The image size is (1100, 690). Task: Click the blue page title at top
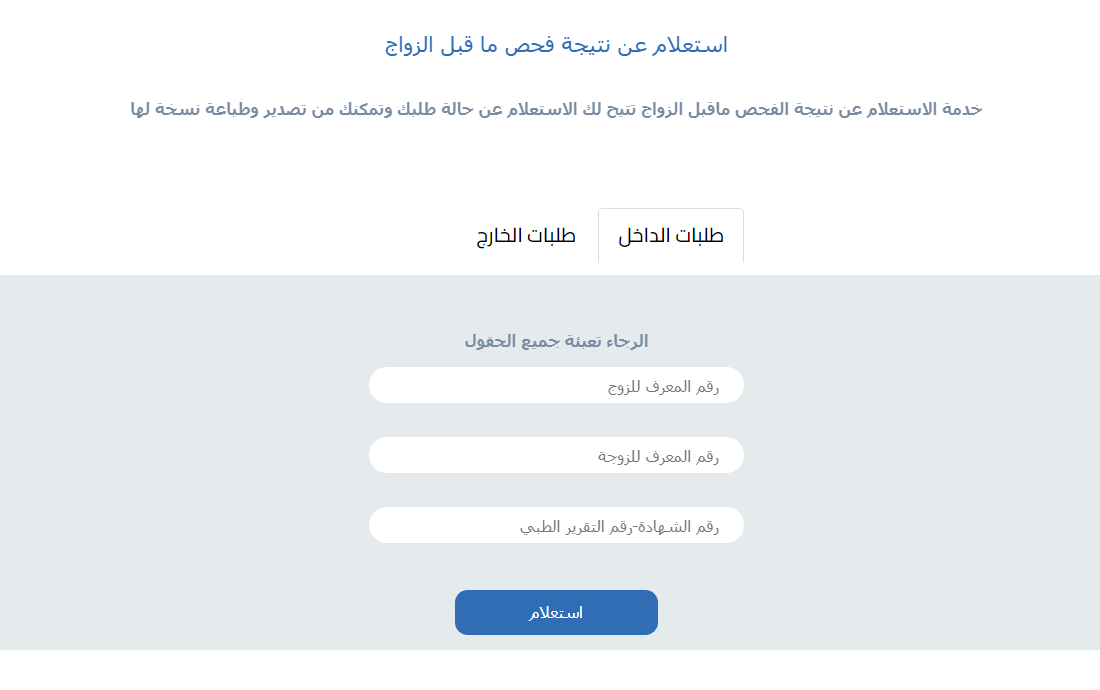pyautogui.click(x=556, y=45)
